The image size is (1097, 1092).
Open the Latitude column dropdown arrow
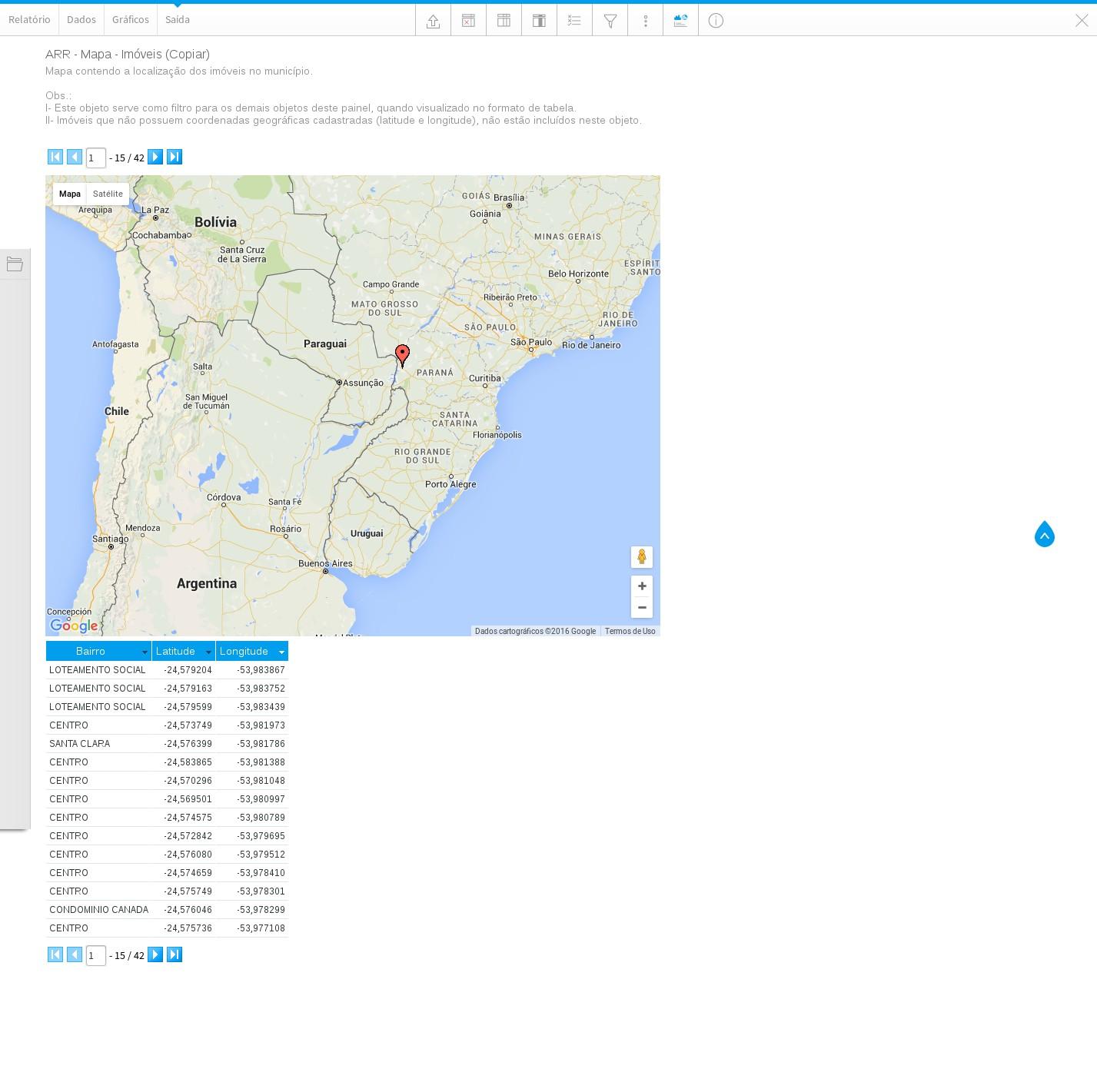click(208, 652)
